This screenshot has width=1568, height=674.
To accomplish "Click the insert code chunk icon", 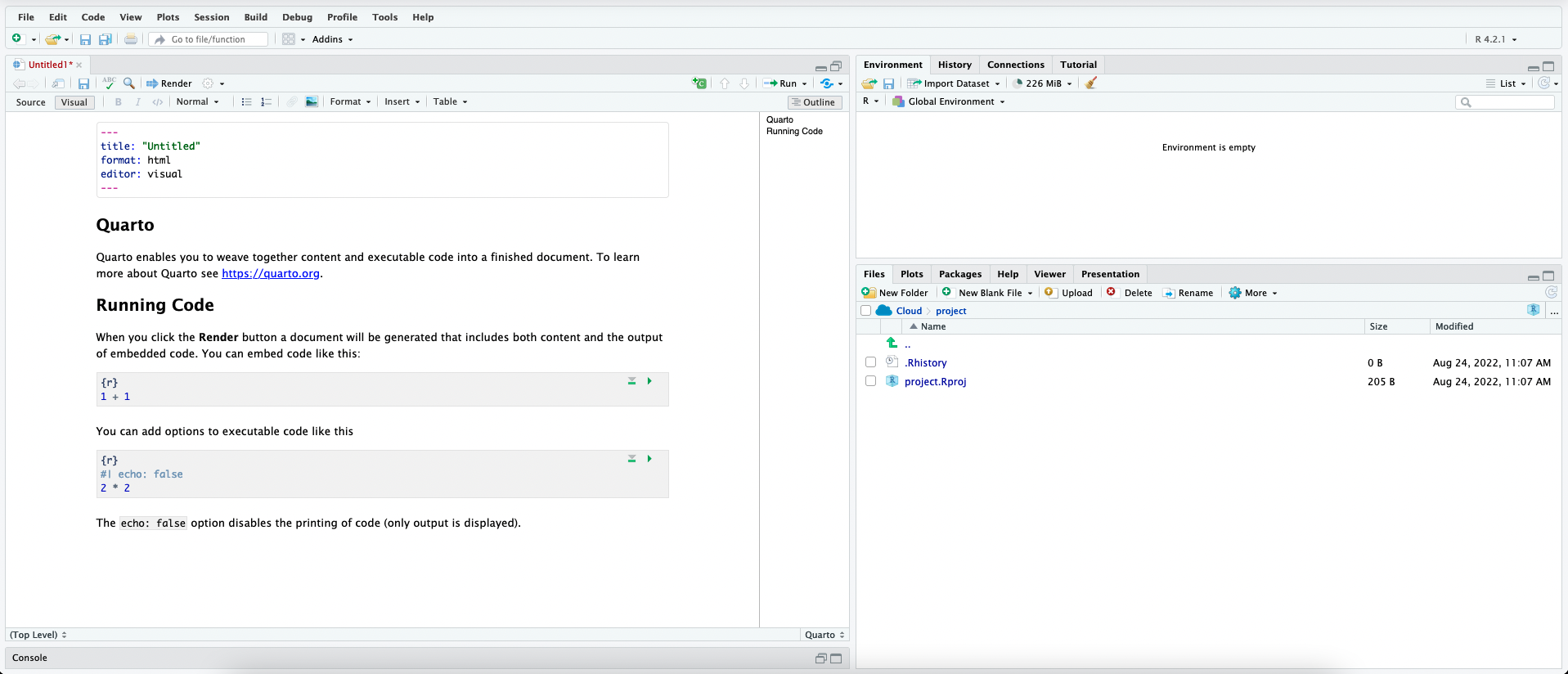I will coord(699,83).
